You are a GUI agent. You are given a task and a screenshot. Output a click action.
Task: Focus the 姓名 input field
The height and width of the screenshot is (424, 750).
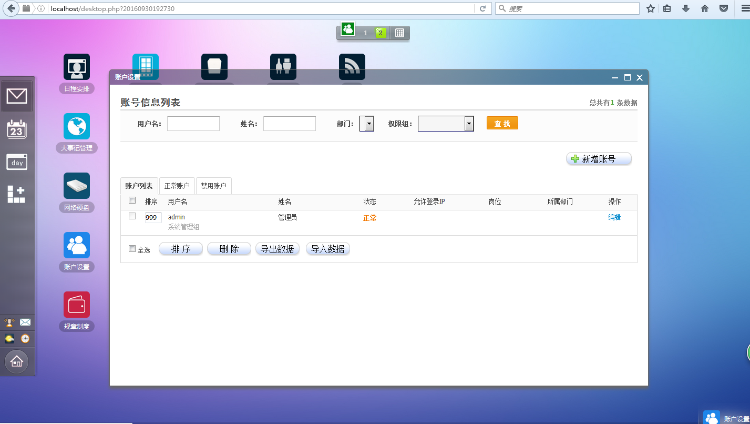(289, 123)
